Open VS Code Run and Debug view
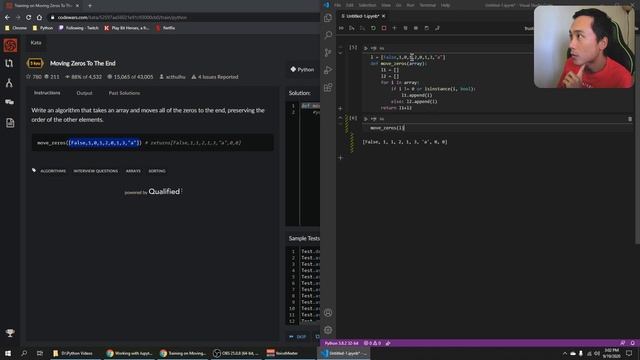 328,70
